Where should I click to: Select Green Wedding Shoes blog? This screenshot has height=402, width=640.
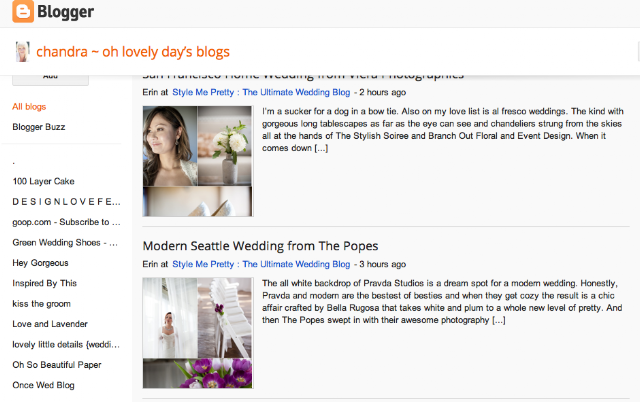tap(65, 242)
